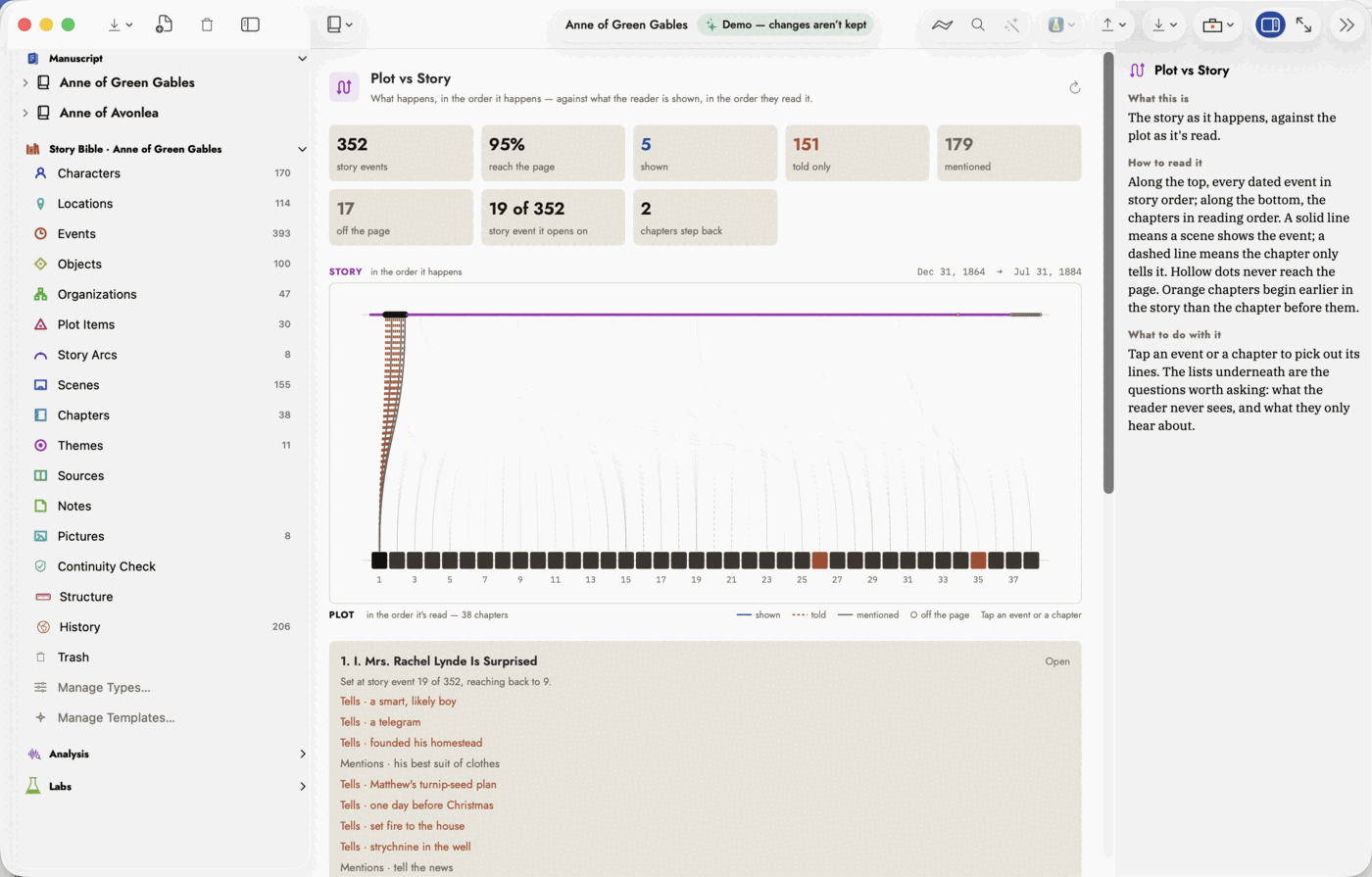Collapse the Manuscript section chevron
This screenshot has height=877, width=1372.
coord(302,59)
